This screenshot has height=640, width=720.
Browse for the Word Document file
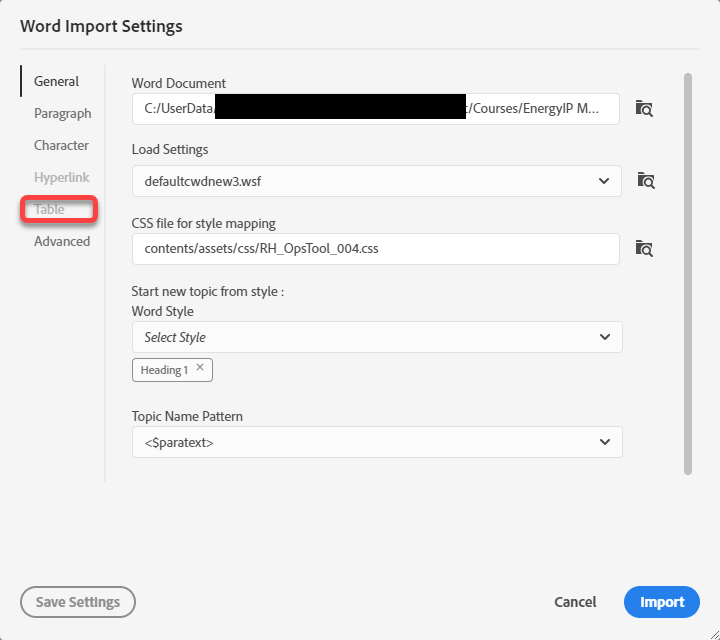tap(644, 109)
